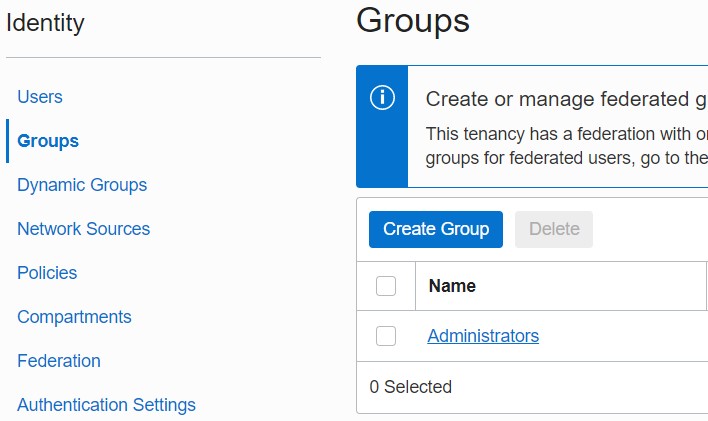Viewport: 708px width, 421px height.
Task: Navigate to Policies
Action: click(x=47, y=273)
